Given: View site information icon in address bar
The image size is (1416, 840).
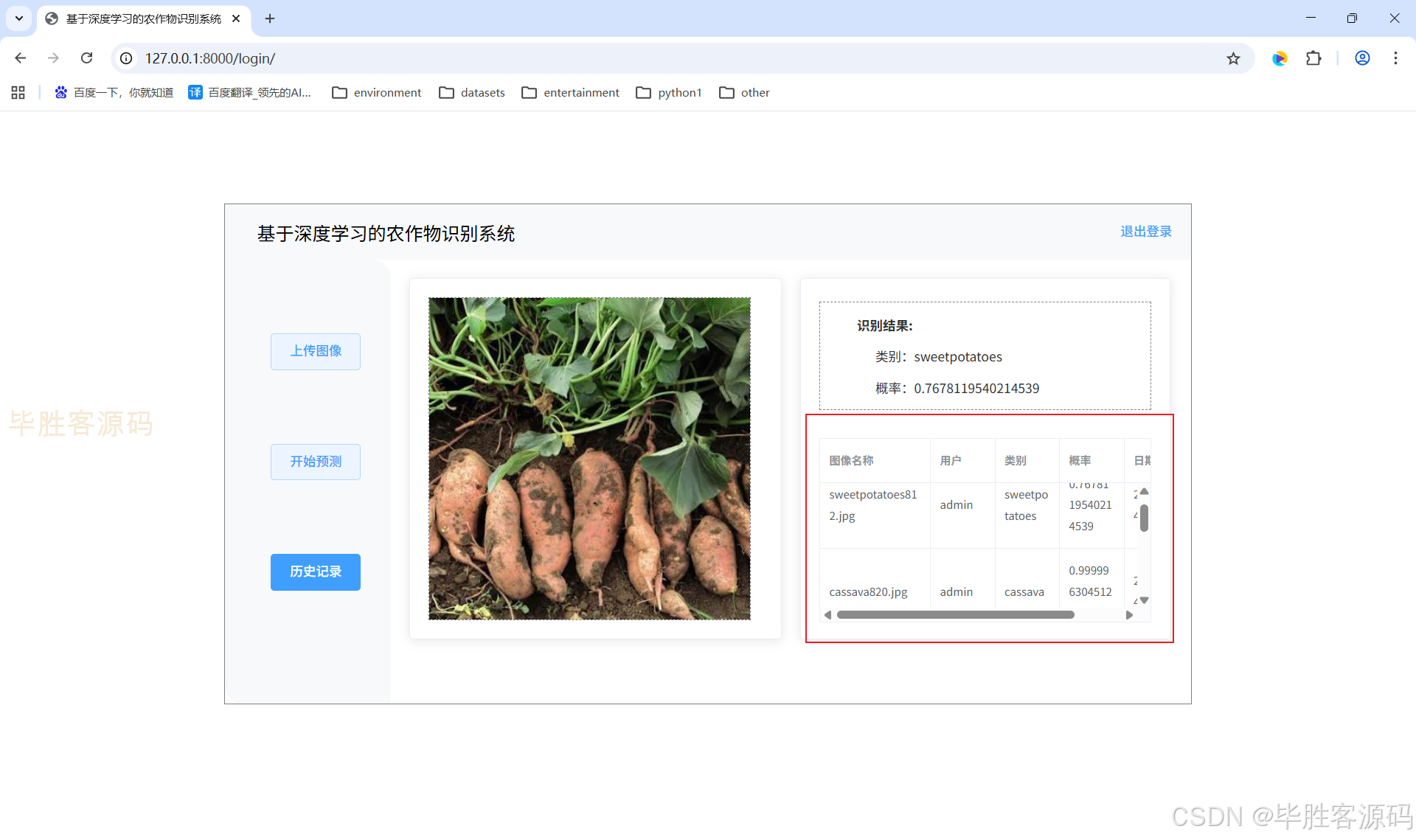Looking at the screenshot, I should [x=127, y=58].
